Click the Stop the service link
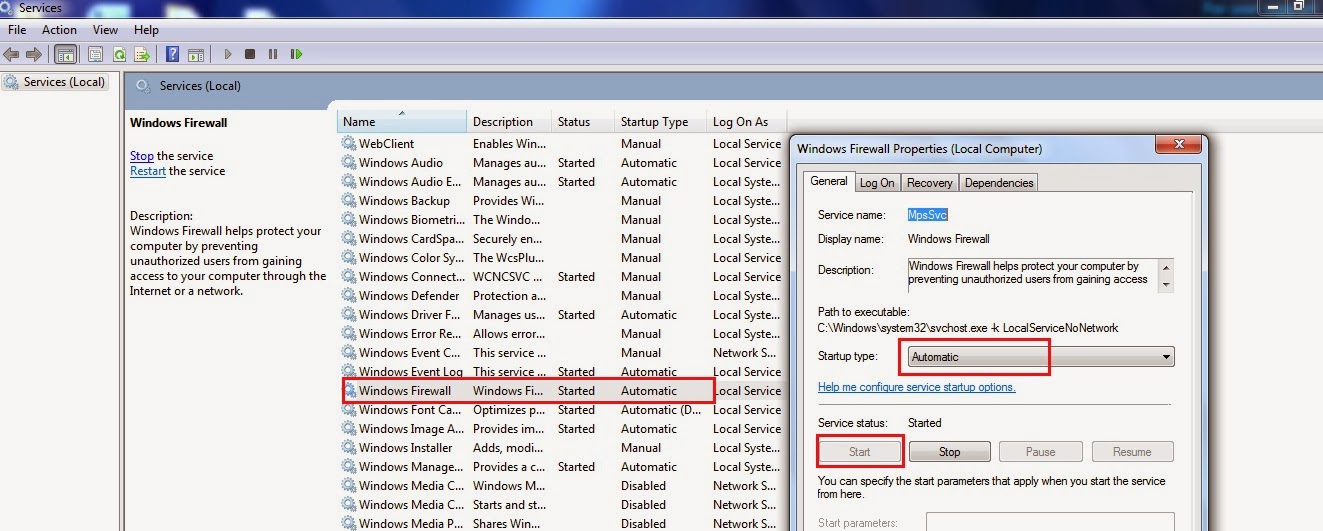Screen dimensions: 1323x531 pos(142,156)
